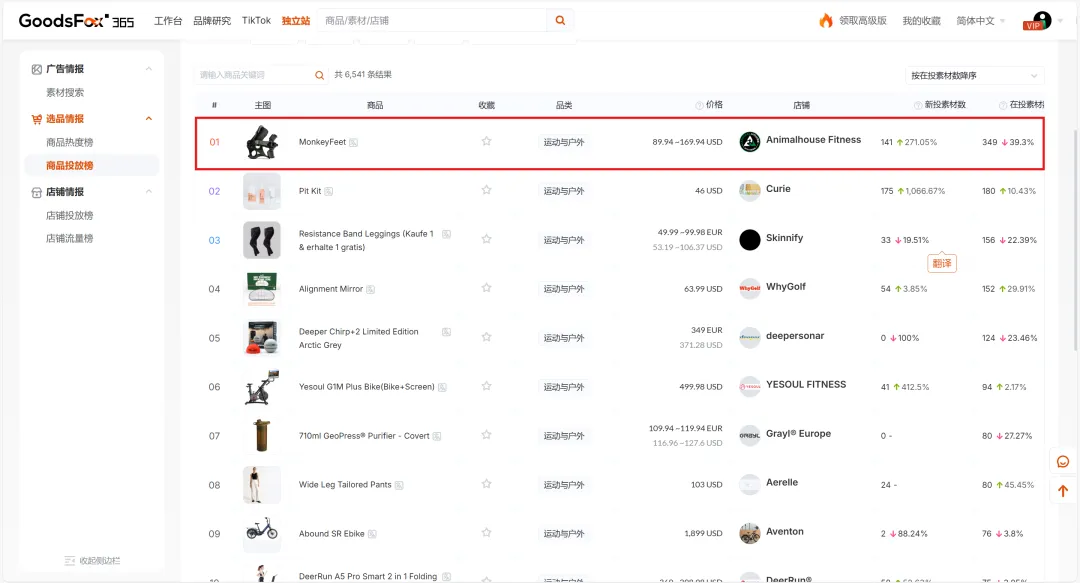
Task: Click translate icon beside Deeper Chirp+2 Limited Edition
Action: [446, 332]
